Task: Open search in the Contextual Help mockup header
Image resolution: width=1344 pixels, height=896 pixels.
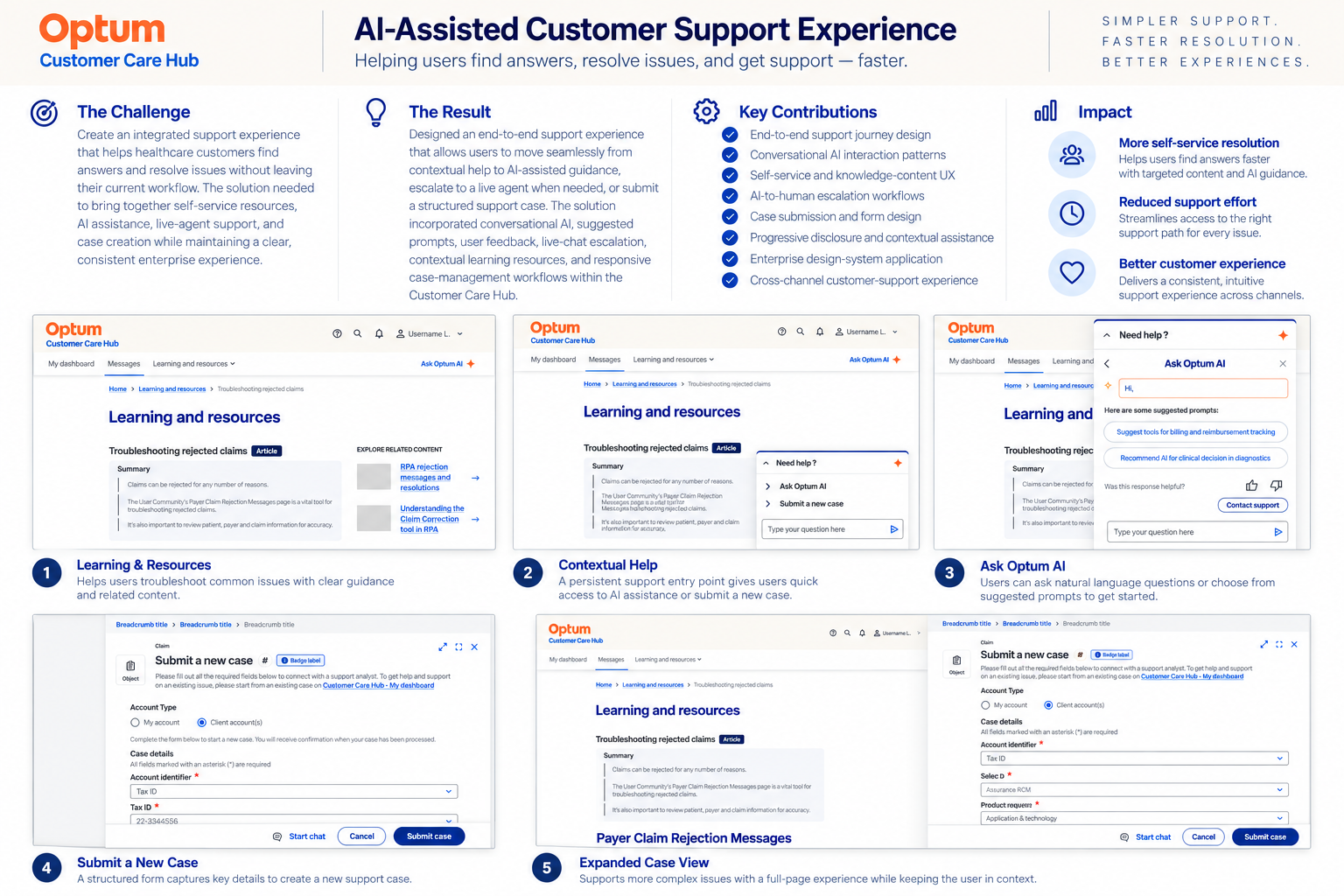Action: (801, 332)
